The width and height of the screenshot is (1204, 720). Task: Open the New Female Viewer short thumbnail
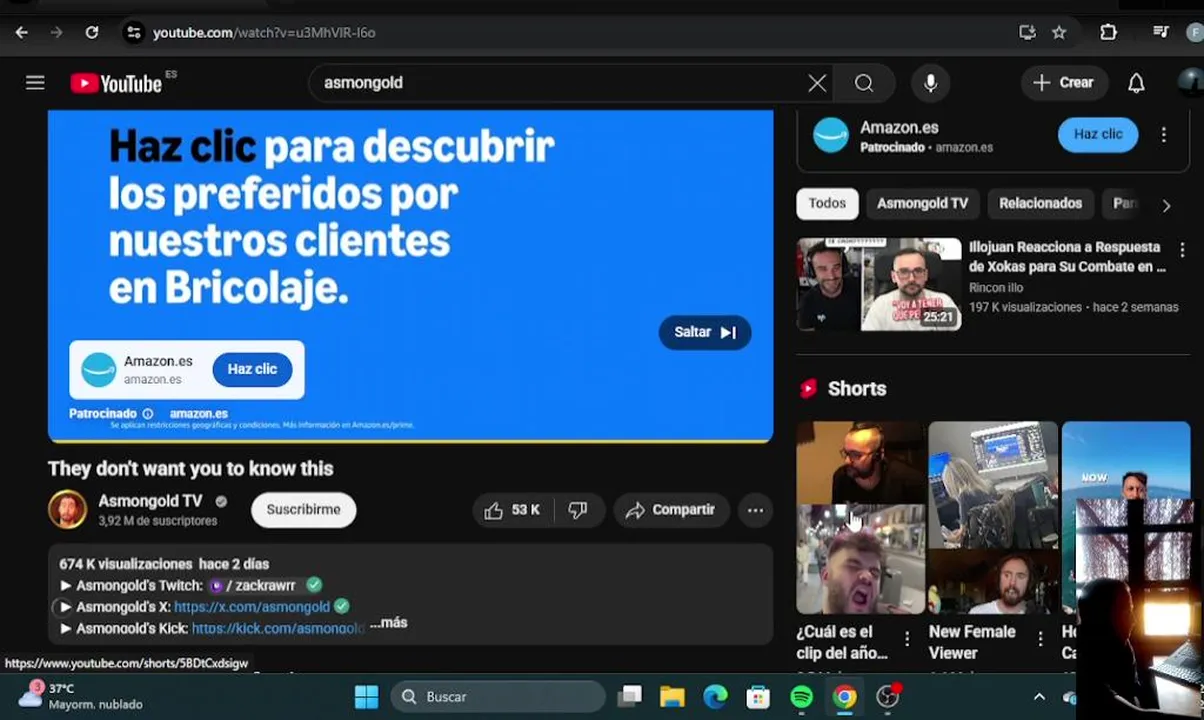[993, 517]
